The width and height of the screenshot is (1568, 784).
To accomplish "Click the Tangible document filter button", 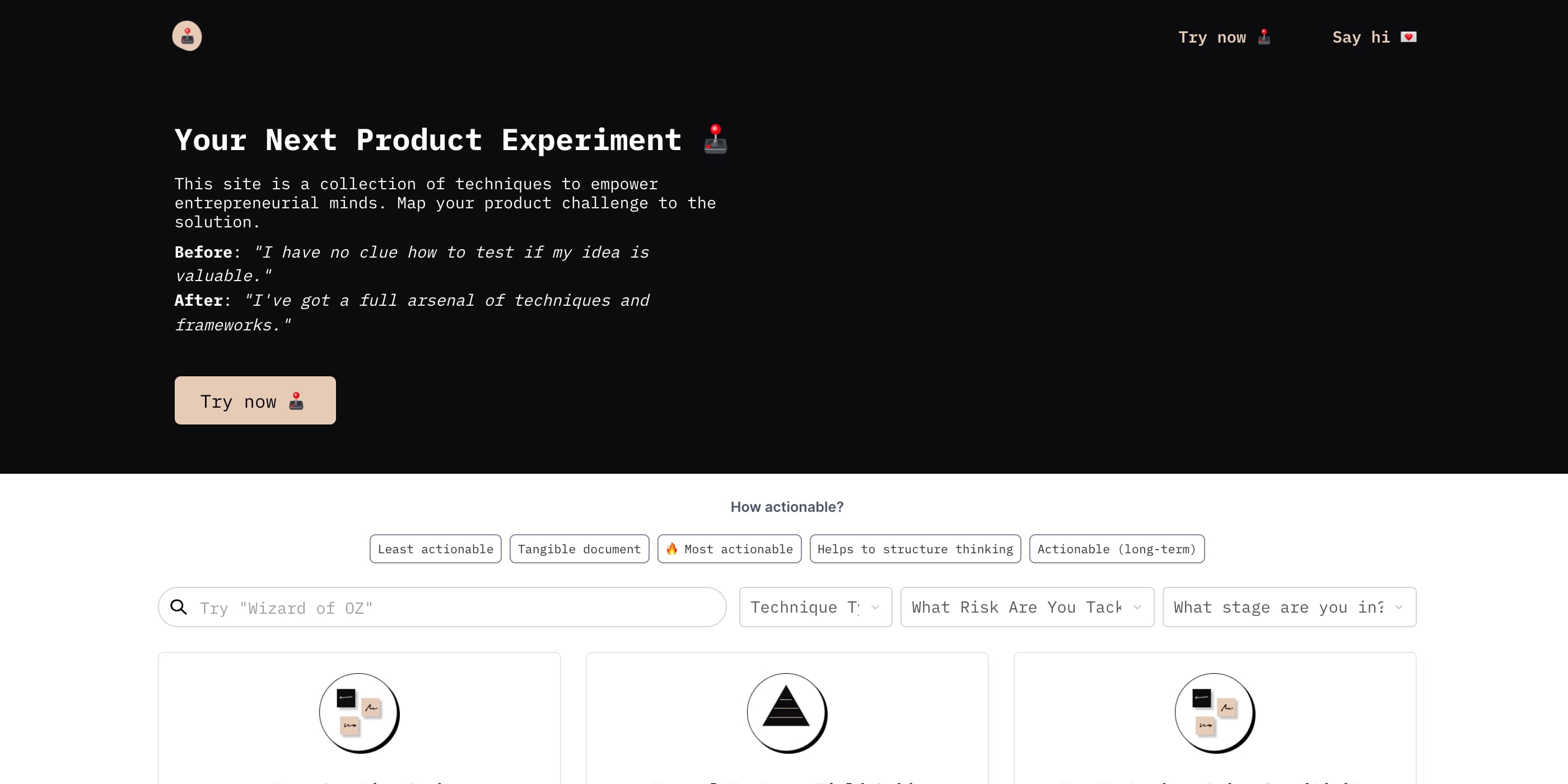I will (x=579, y=548).
